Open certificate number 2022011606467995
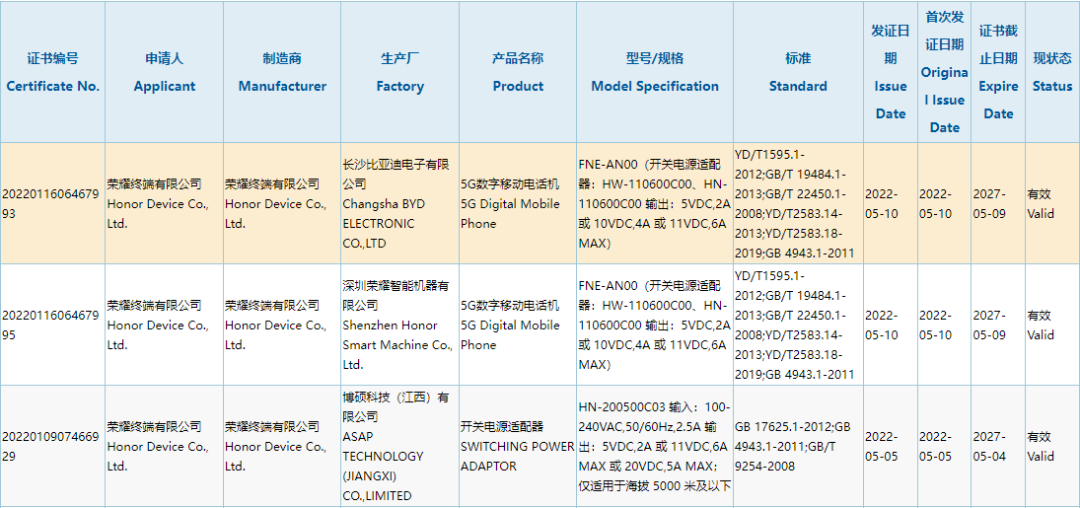 coord(51,325)
